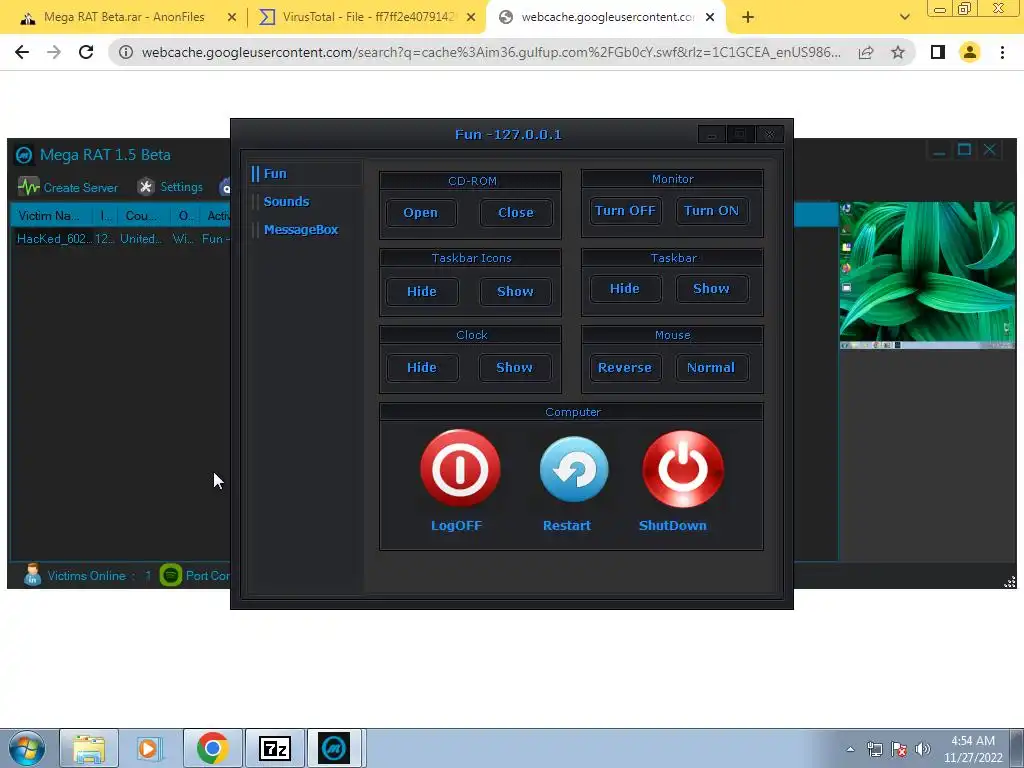Select the MessageBox section in sidebar
The image size is (1024, 768).
(306, 230)
